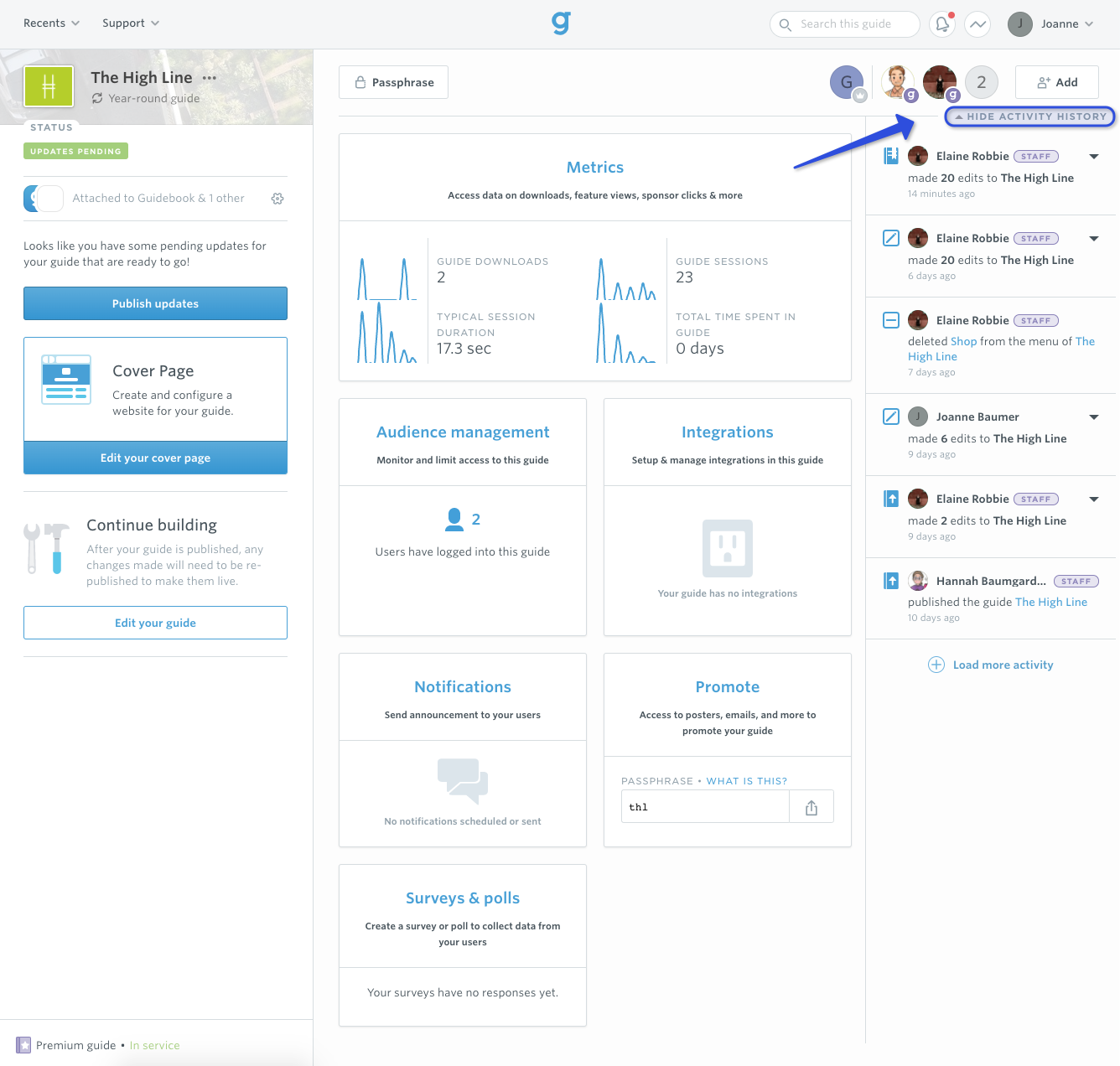Click the Shop link in deleted entry
Image resolution: width=1120 pixels, height=1066 pixels.
964,341
